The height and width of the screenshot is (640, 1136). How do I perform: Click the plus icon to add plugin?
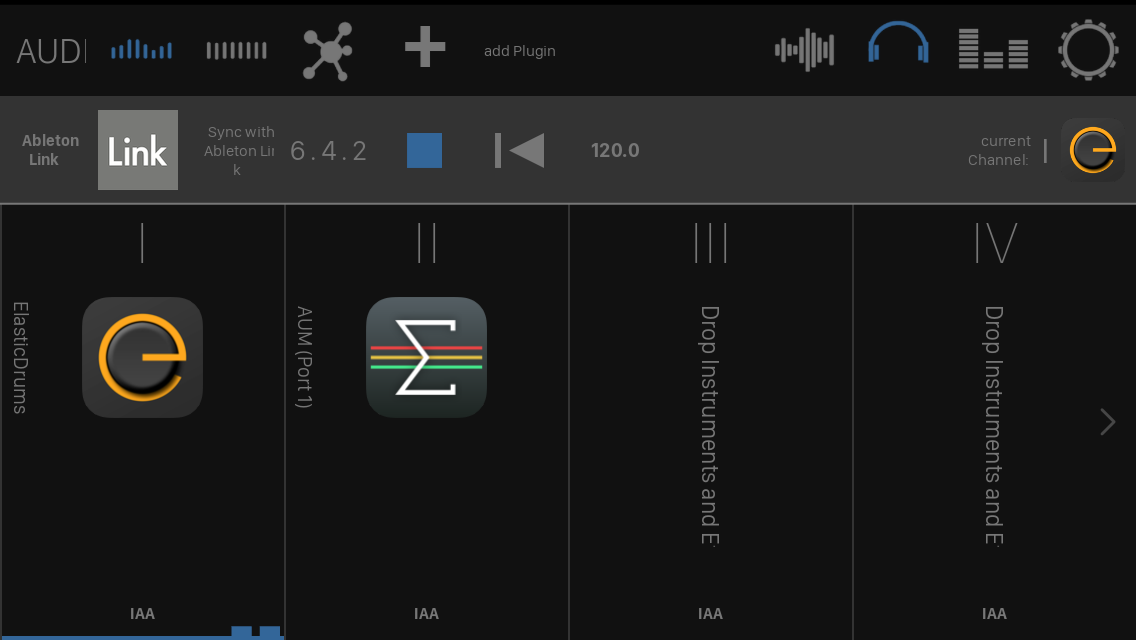pyautogui.click(x=425, y=47)
